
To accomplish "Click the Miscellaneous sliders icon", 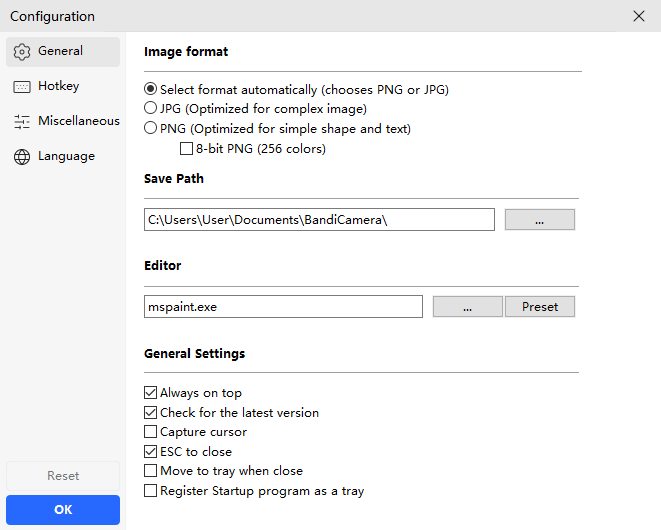I will 22,122.
